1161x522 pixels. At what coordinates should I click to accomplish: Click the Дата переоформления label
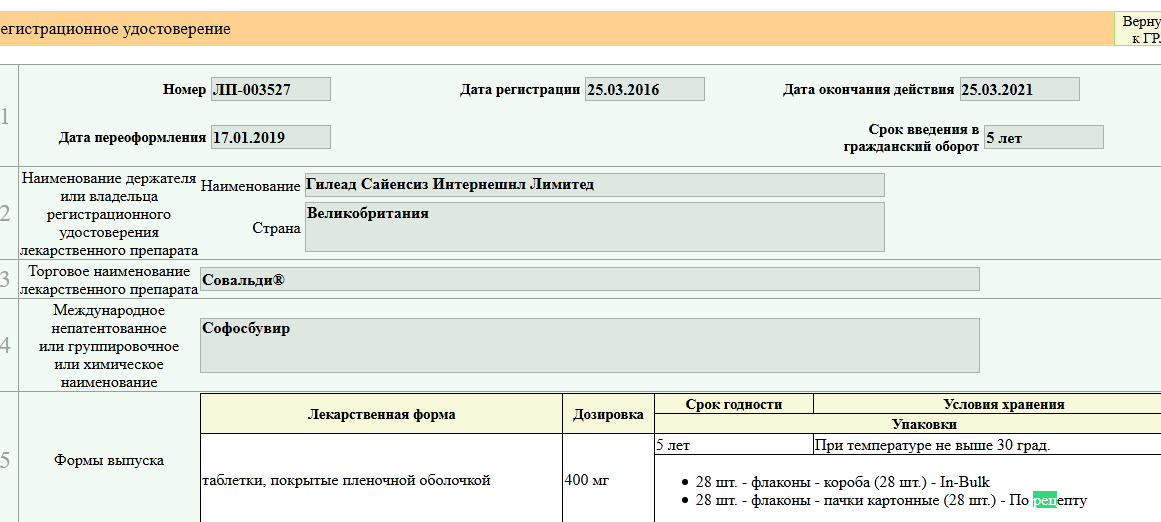click(x=133, y=137)
